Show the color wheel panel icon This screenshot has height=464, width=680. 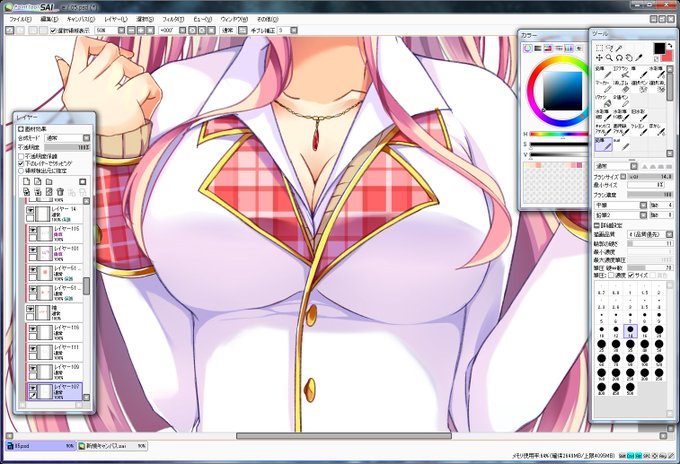click(x=528, y=48)
